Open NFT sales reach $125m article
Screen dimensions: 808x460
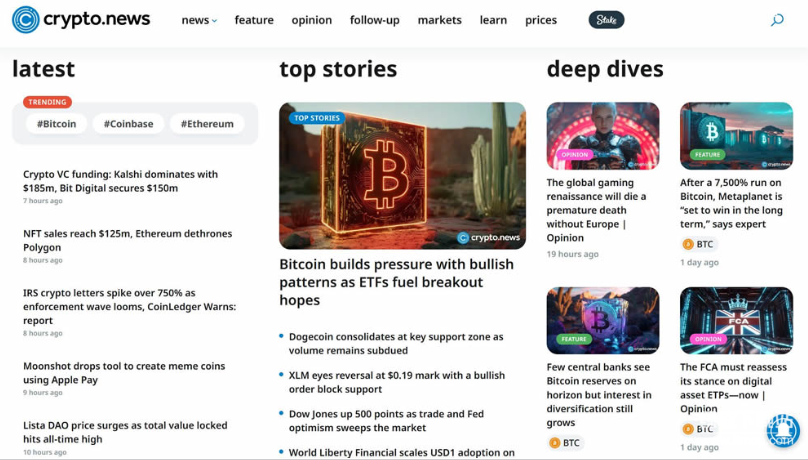127,240
